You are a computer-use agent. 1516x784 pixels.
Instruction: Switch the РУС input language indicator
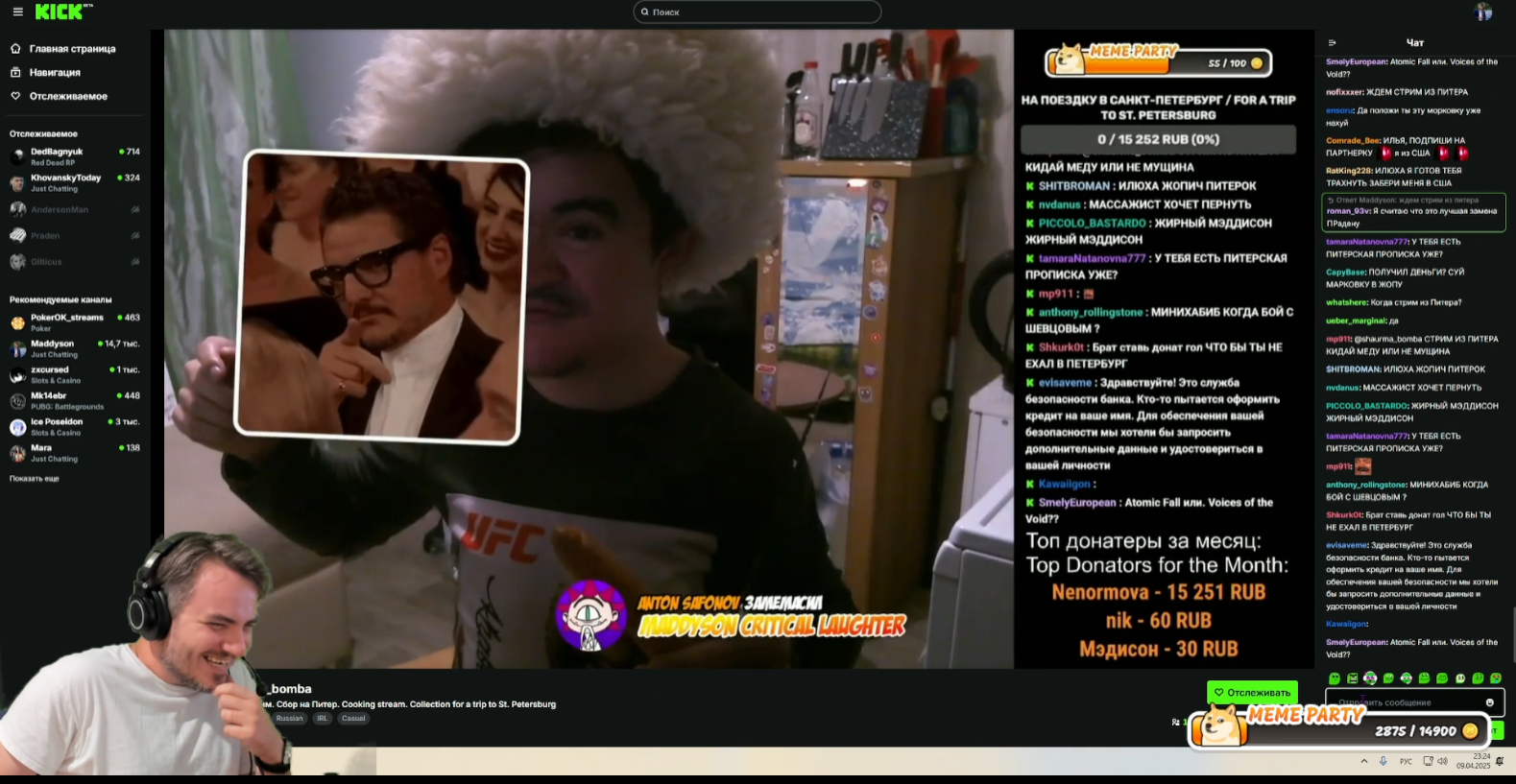click(1406, 761)
